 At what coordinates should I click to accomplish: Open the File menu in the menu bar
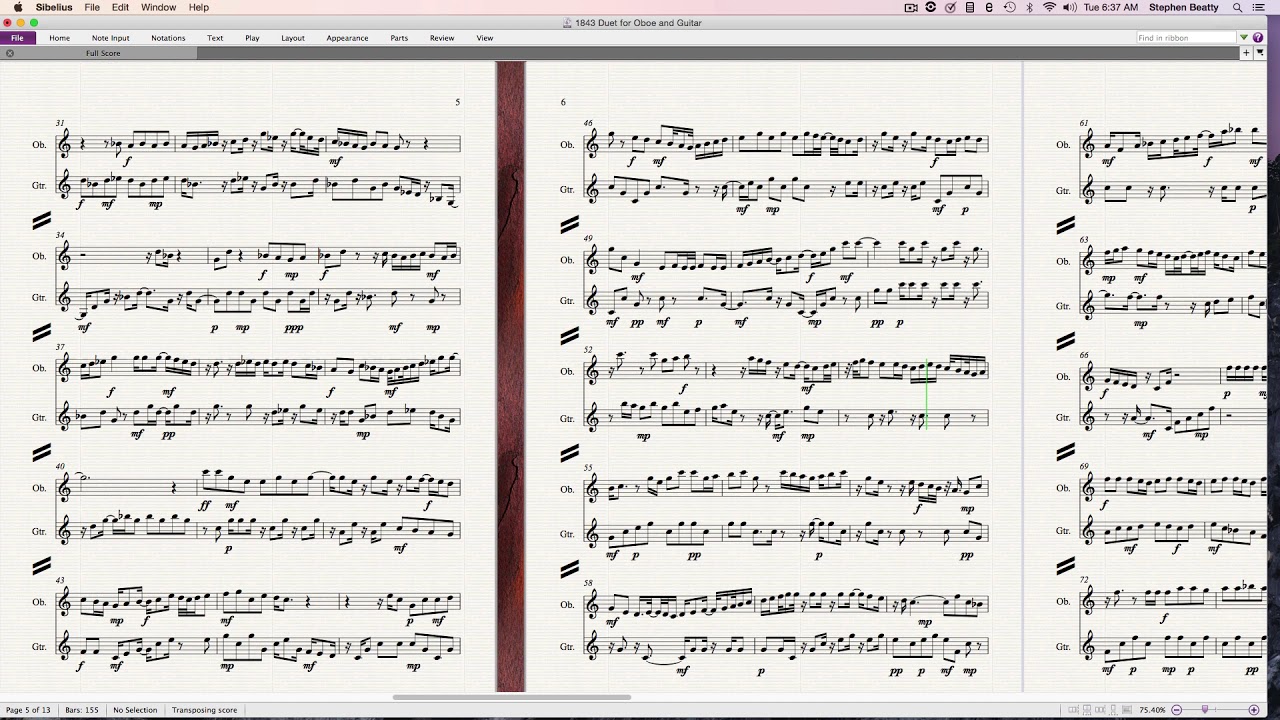[x=92, y=7]
